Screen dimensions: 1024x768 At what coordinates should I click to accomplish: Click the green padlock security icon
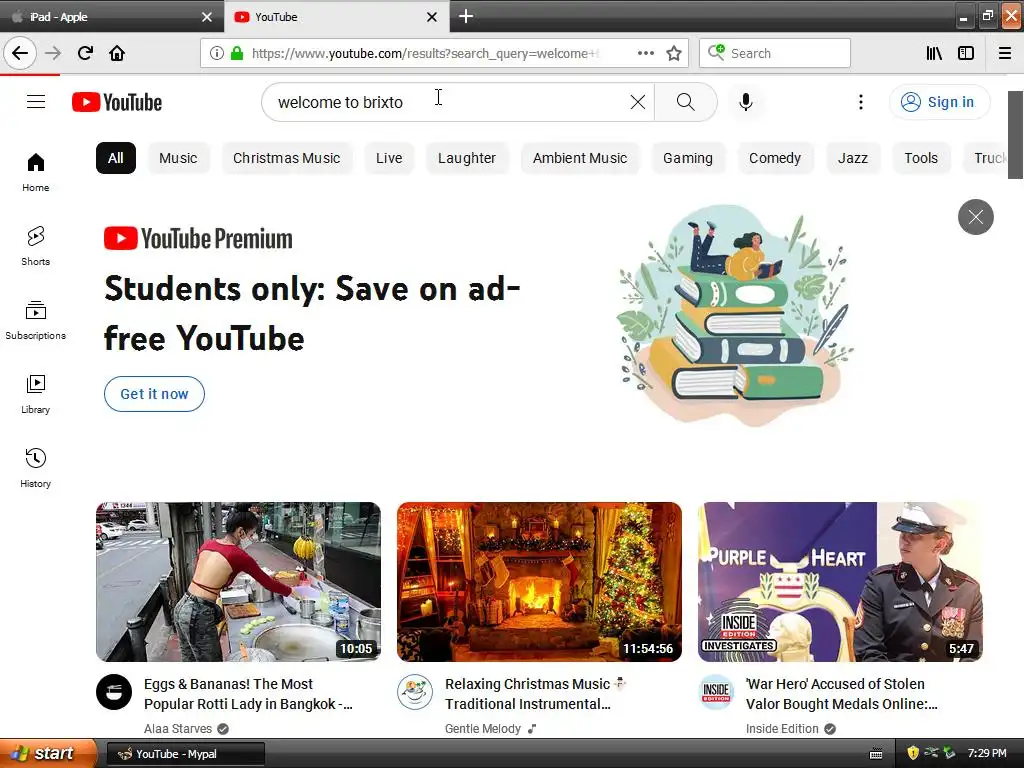tap(237, 54)
